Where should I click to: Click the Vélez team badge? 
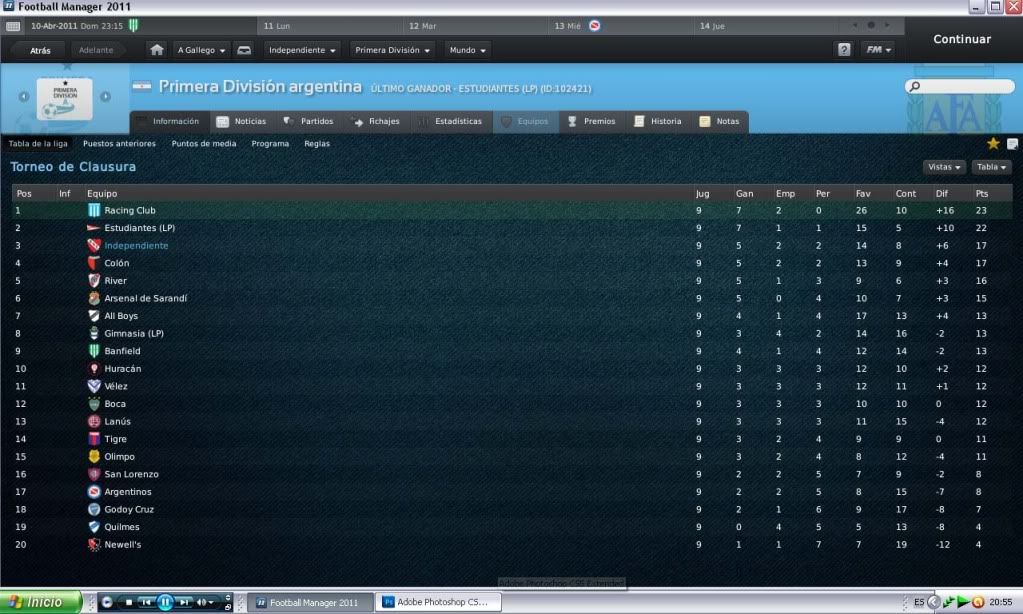pyautogui.click(x=94, y=386)
